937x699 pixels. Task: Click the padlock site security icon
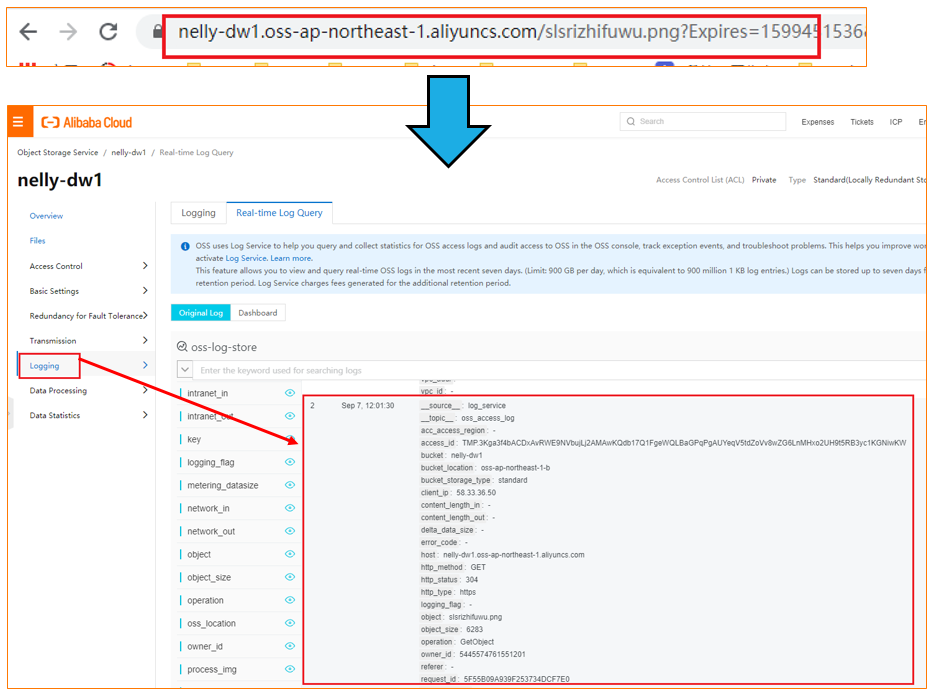pyautogui.click(x=157, y=32)
